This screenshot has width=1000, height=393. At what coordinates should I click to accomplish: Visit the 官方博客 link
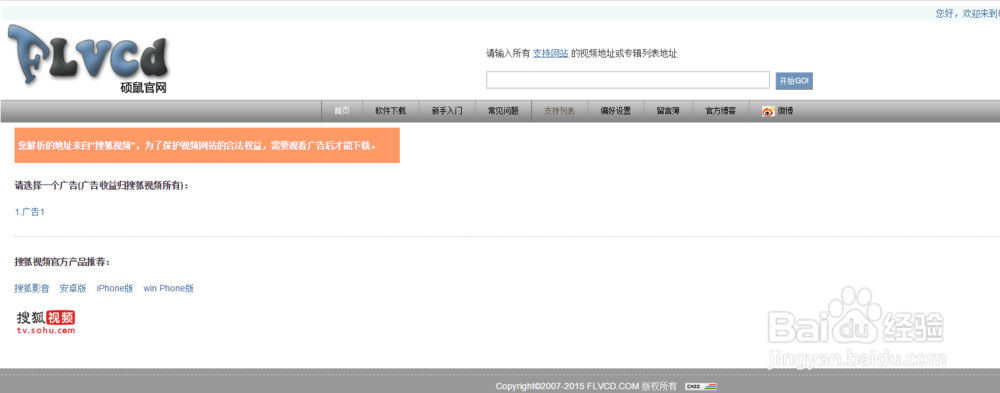[x=721, y=111]
